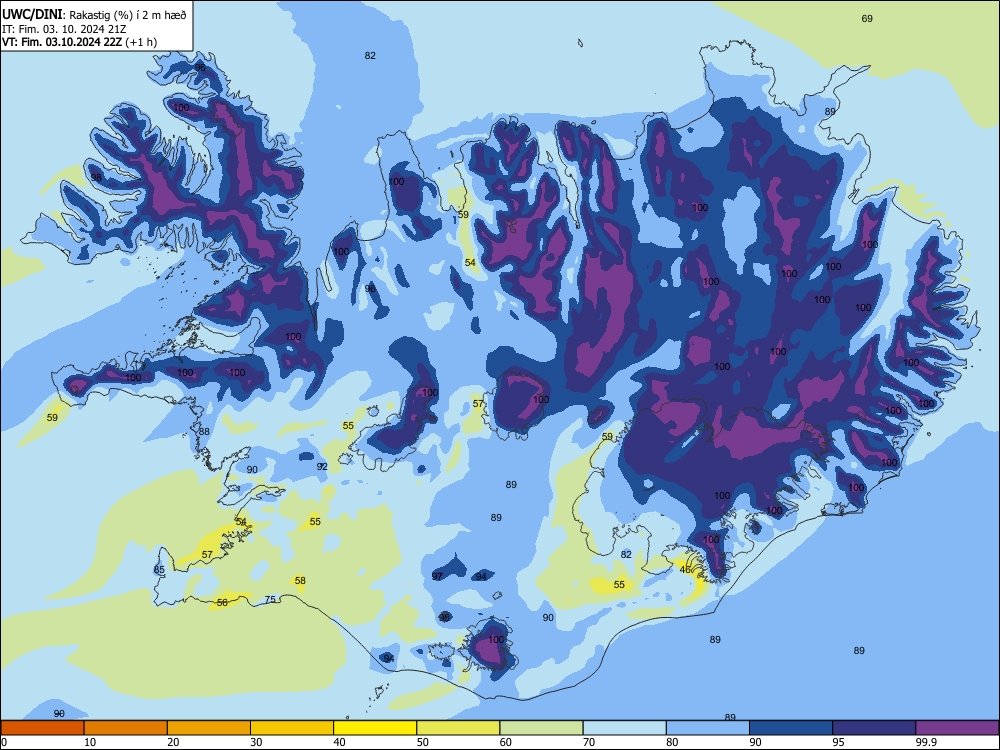Viewport: 1000px width, 750px height.
Task: Click the 95 tick label in the legend
Action: [839, 742]
